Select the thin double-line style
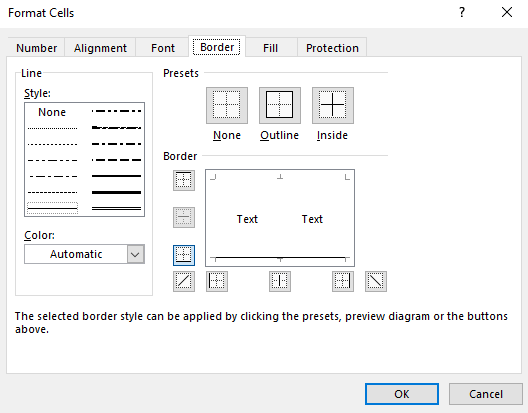This screenshot has height=413, width=528. (x=117, y=209)
